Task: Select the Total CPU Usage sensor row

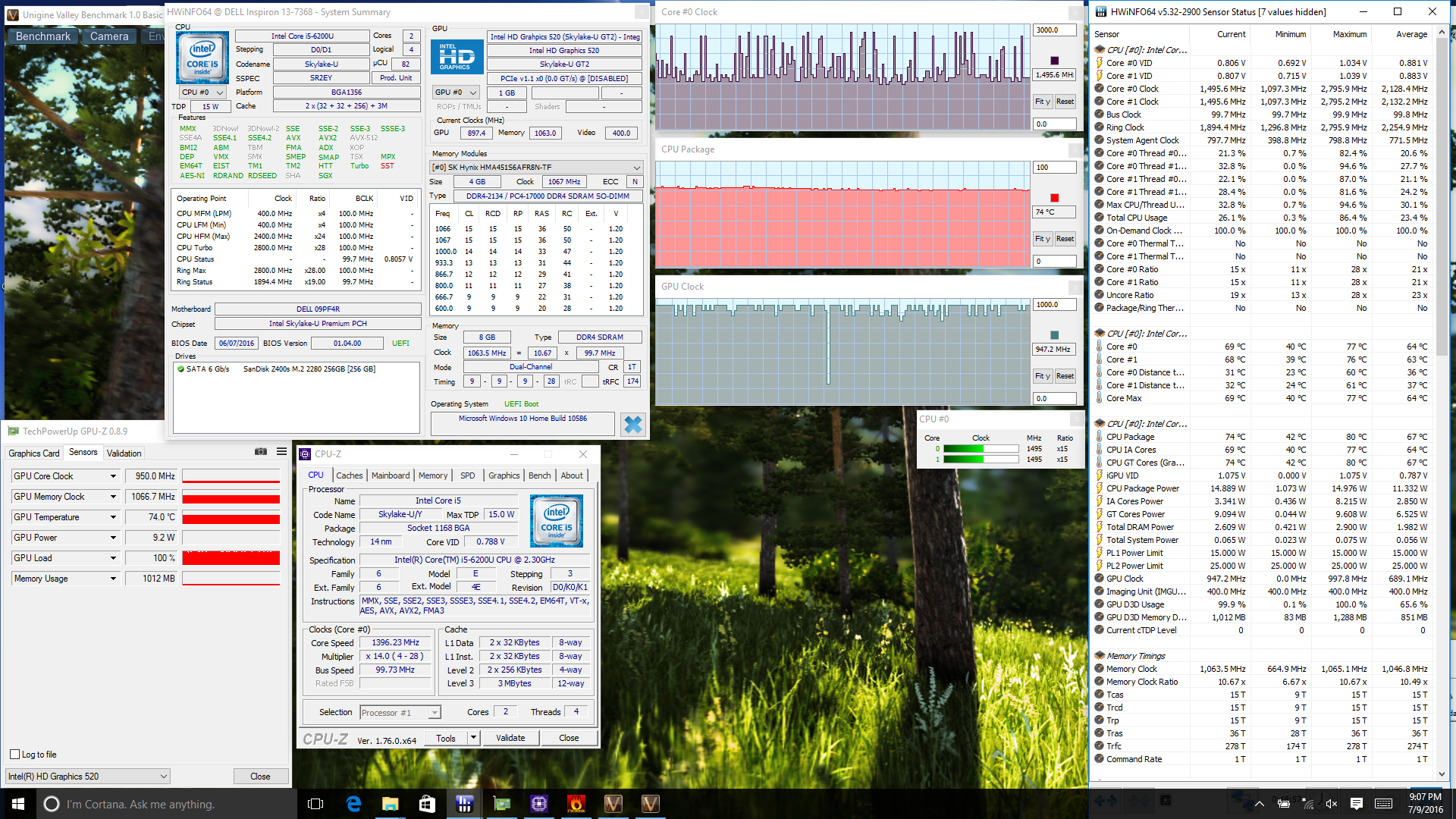Action: tap(1262, 218)
